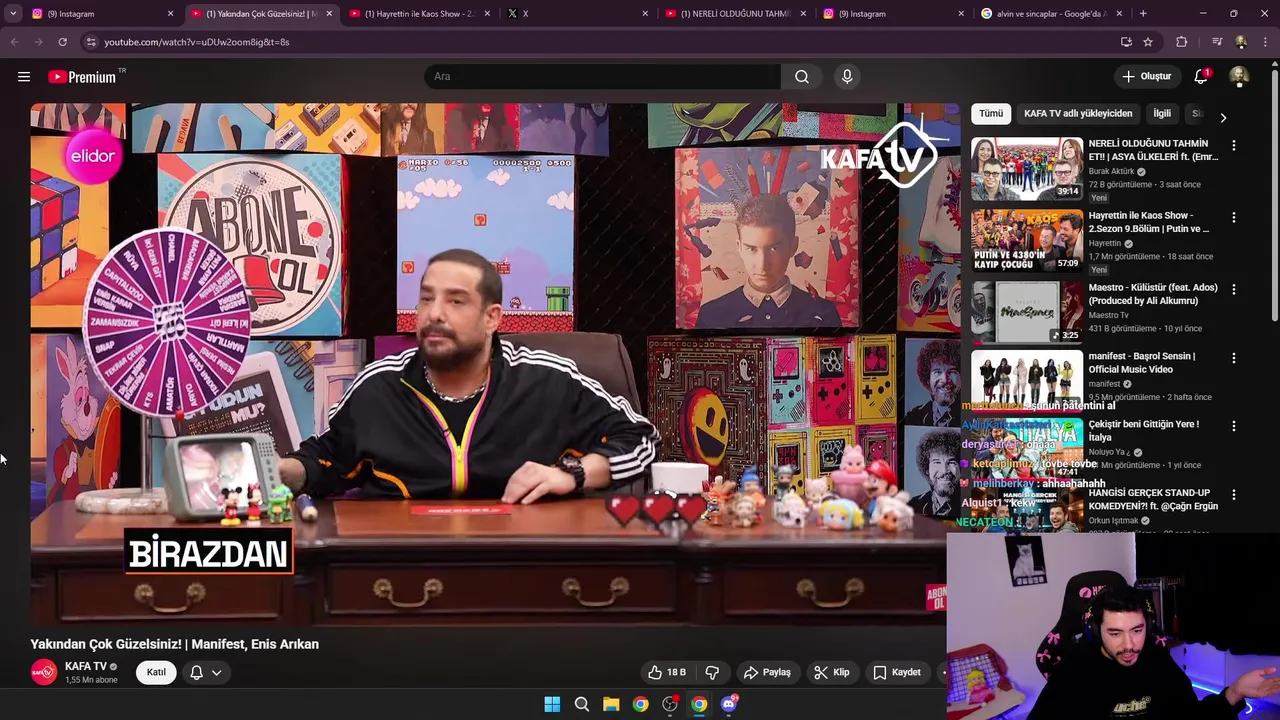Reload the page in browser
Image resolution: width=1280 pixels, height=720 pixels.
point(62,42)
